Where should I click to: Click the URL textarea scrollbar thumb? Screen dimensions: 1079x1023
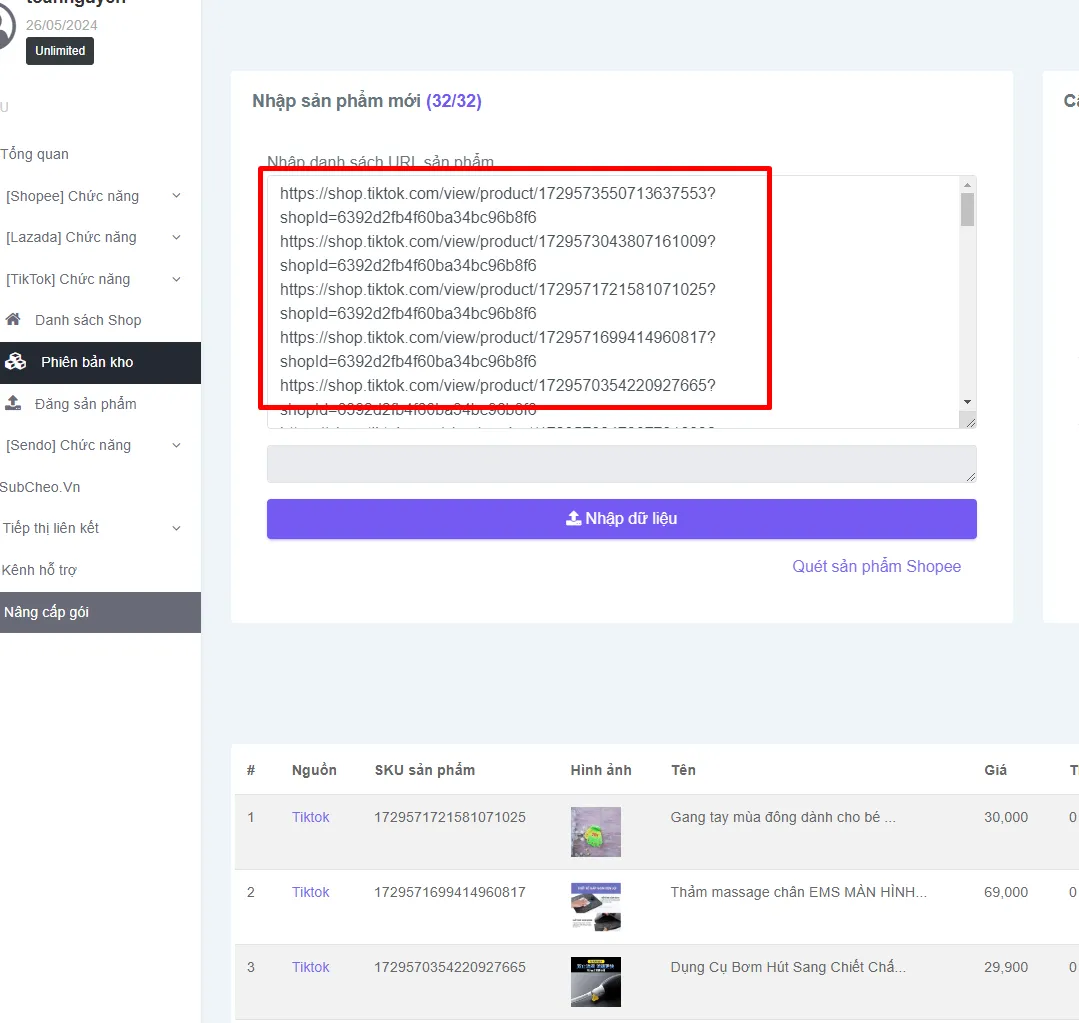coord(968,209)
